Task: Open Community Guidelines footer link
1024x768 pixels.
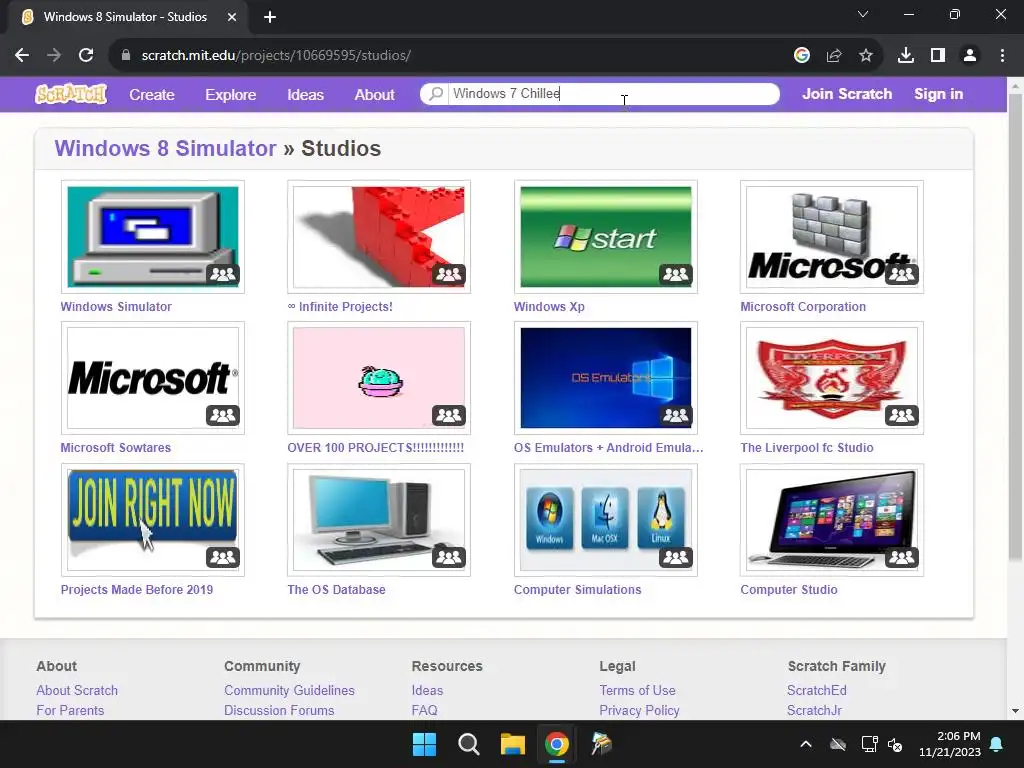Action: [289, 690]
